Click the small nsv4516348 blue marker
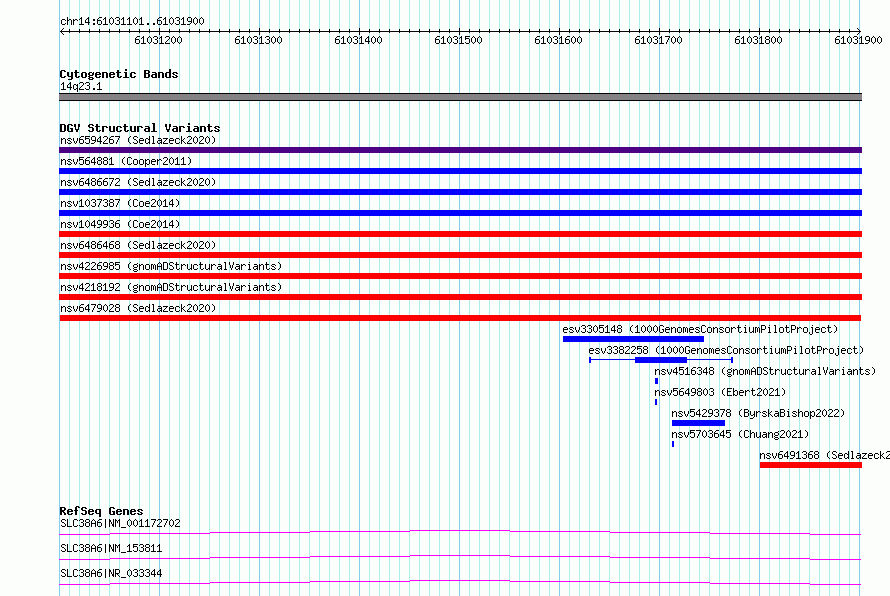Image resolution: width=890 pixels, height=596 pixels. click(x=656, y=381)
